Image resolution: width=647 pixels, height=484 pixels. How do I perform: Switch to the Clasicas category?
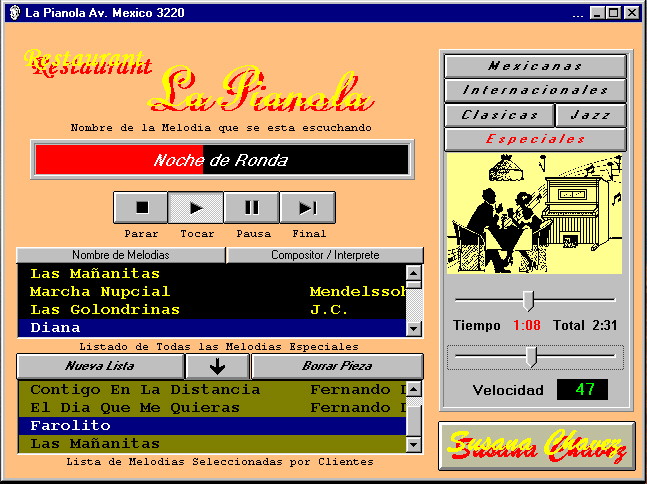pyautogui.click(x=499, y=115)
